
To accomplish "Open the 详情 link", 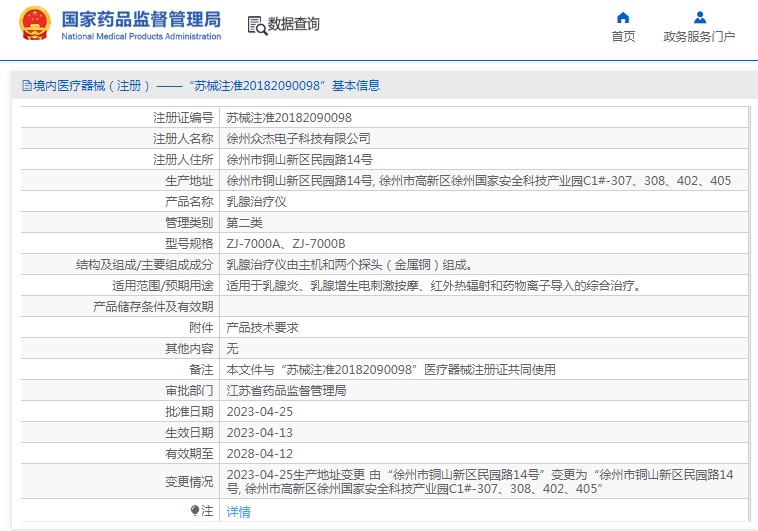I will [238, 512].
